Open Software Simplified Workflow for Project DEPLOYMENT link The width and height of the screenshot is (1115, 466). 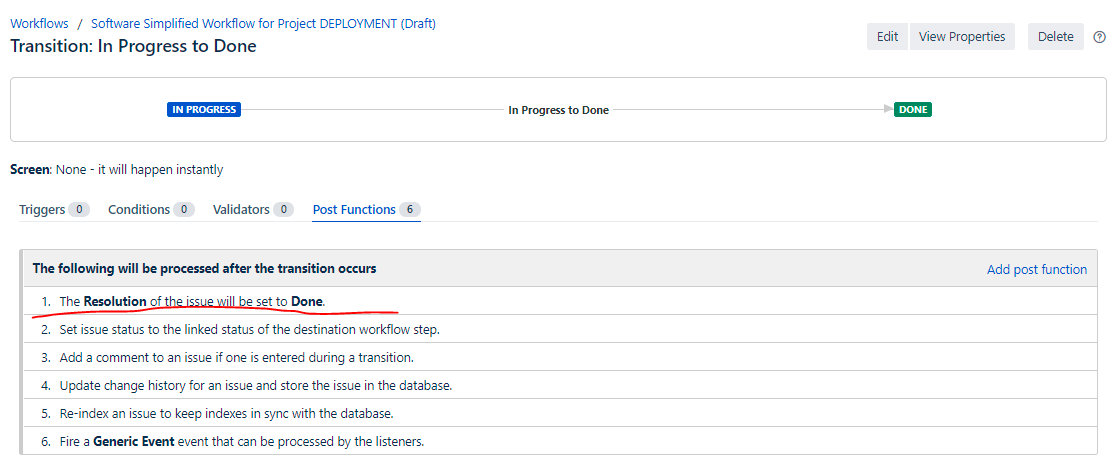coord(263,23)
